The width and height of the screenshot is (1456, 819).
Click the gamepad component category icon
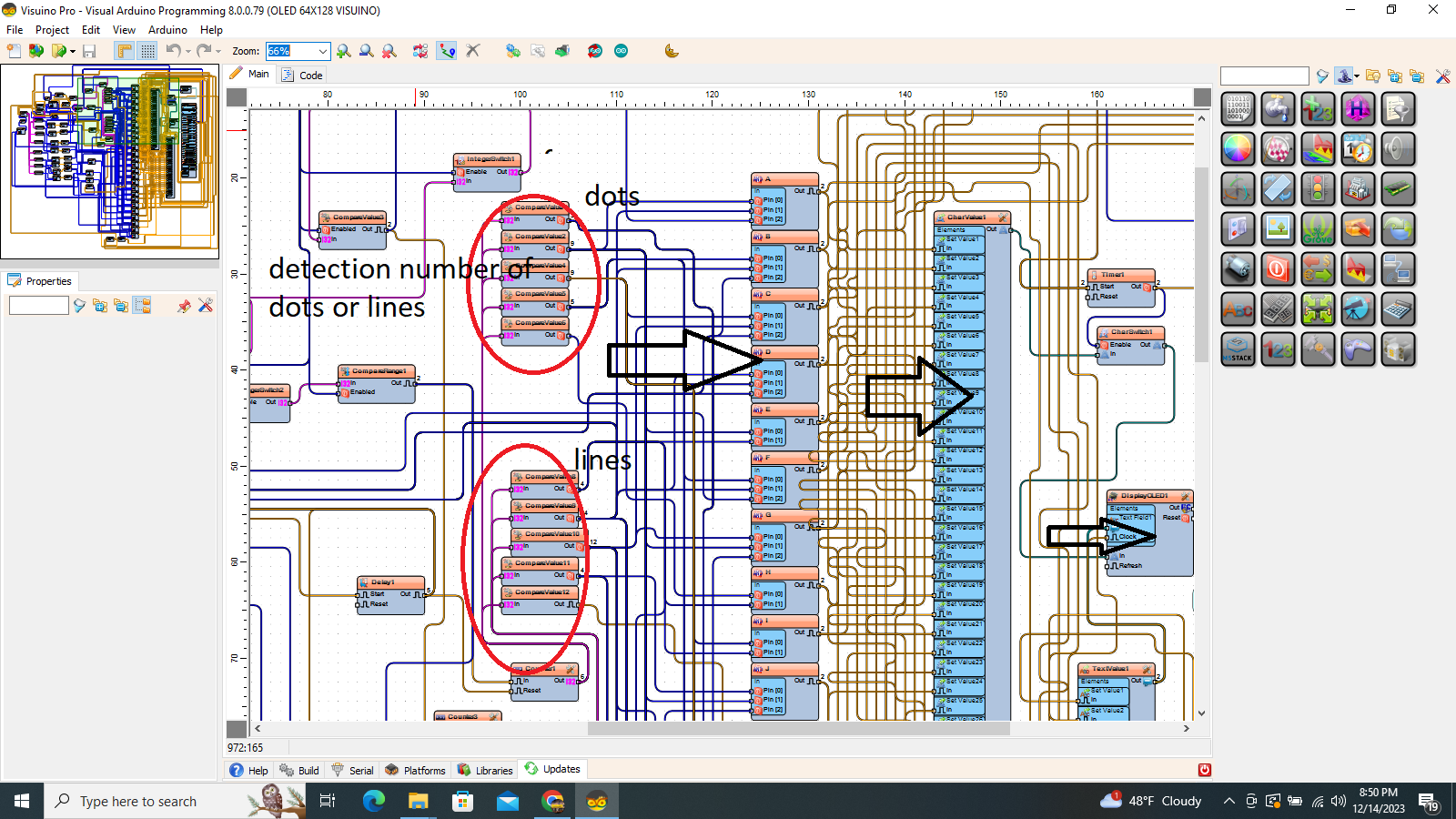pyautogui.click(x=1358, y=349)
